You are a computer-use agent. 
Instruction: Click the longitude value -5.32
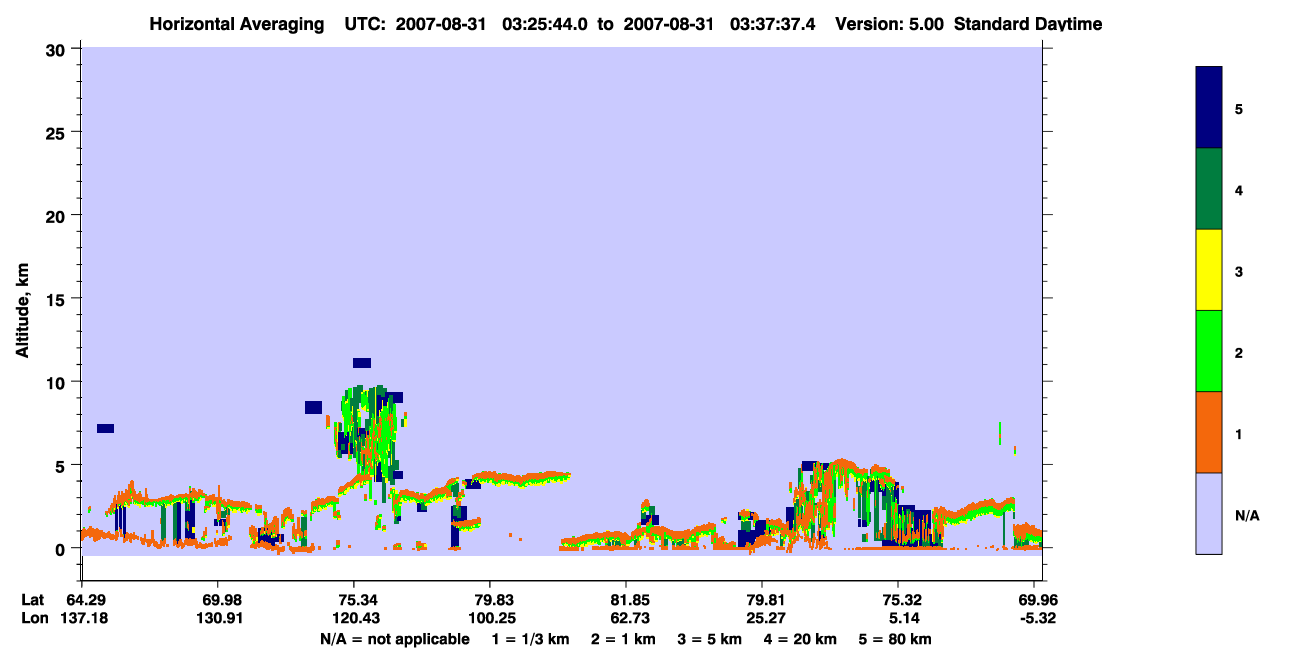[x=1037, y=618]
